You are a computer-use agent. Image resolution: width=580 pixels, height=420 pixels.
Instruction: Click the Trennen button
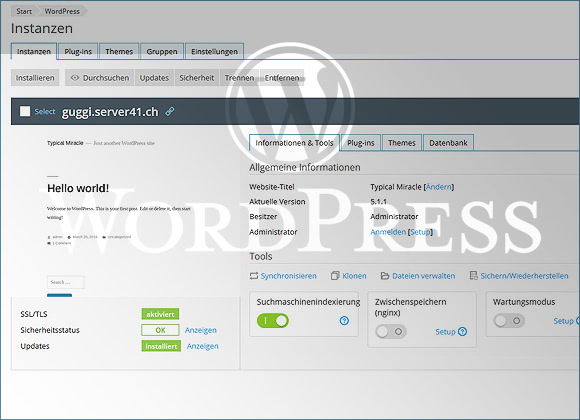coord(239,78)
